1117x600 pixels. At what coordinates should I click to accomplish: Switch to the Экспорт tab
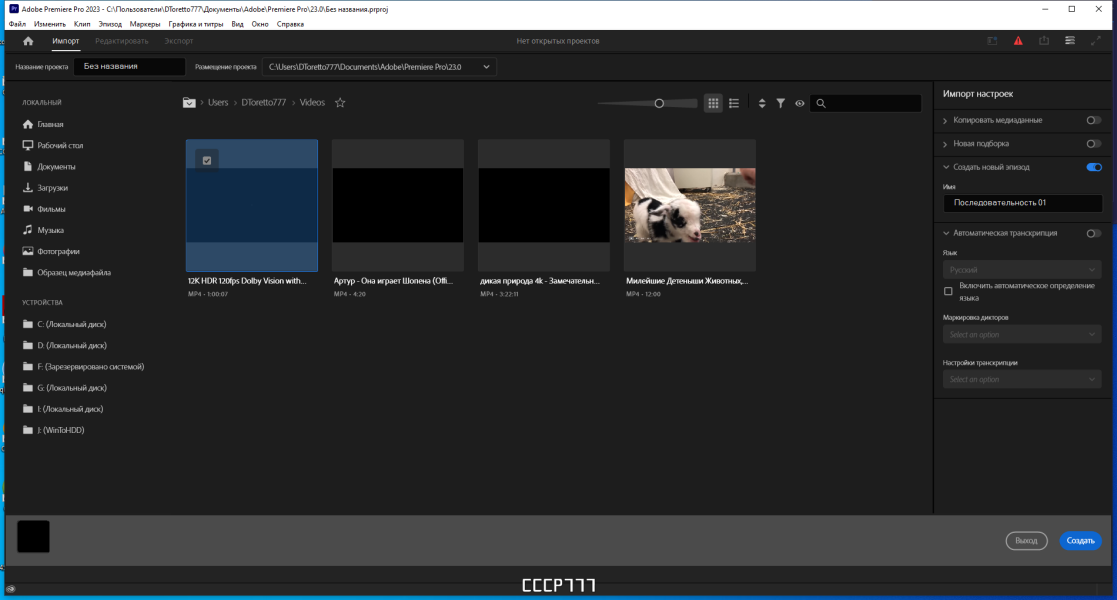pos(179,41)
